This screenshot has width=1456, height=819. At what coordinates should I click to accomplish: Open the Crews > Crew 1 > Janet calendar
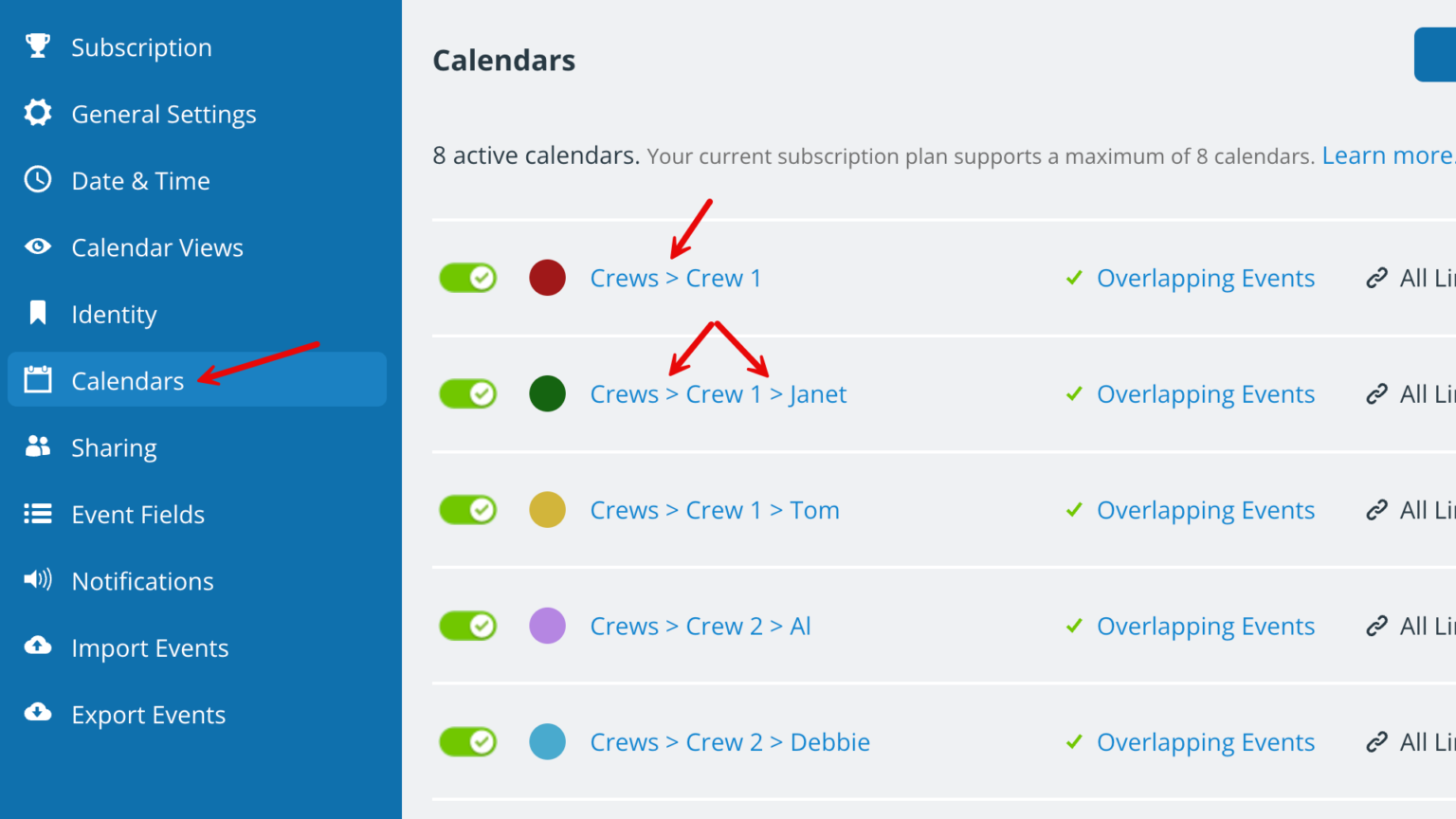point(718,393)
